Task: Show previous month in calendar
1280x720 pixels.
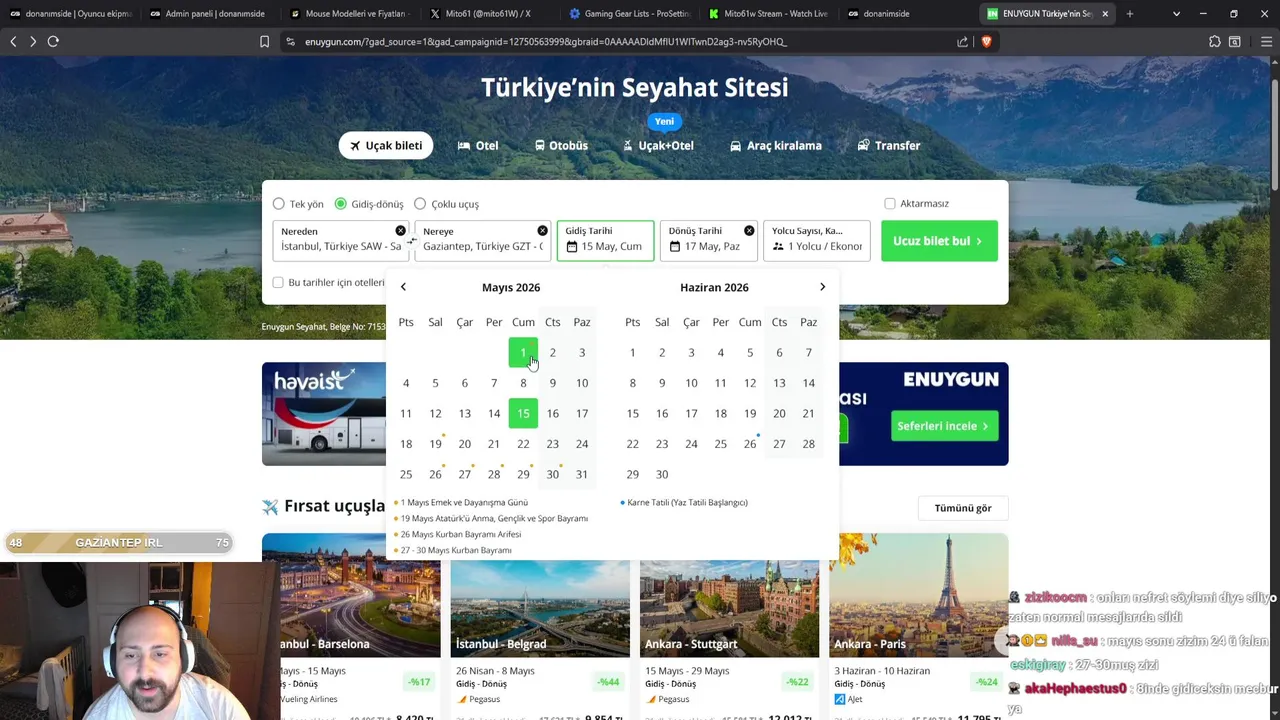Action: pyautogui.click(x=403, y=287)
